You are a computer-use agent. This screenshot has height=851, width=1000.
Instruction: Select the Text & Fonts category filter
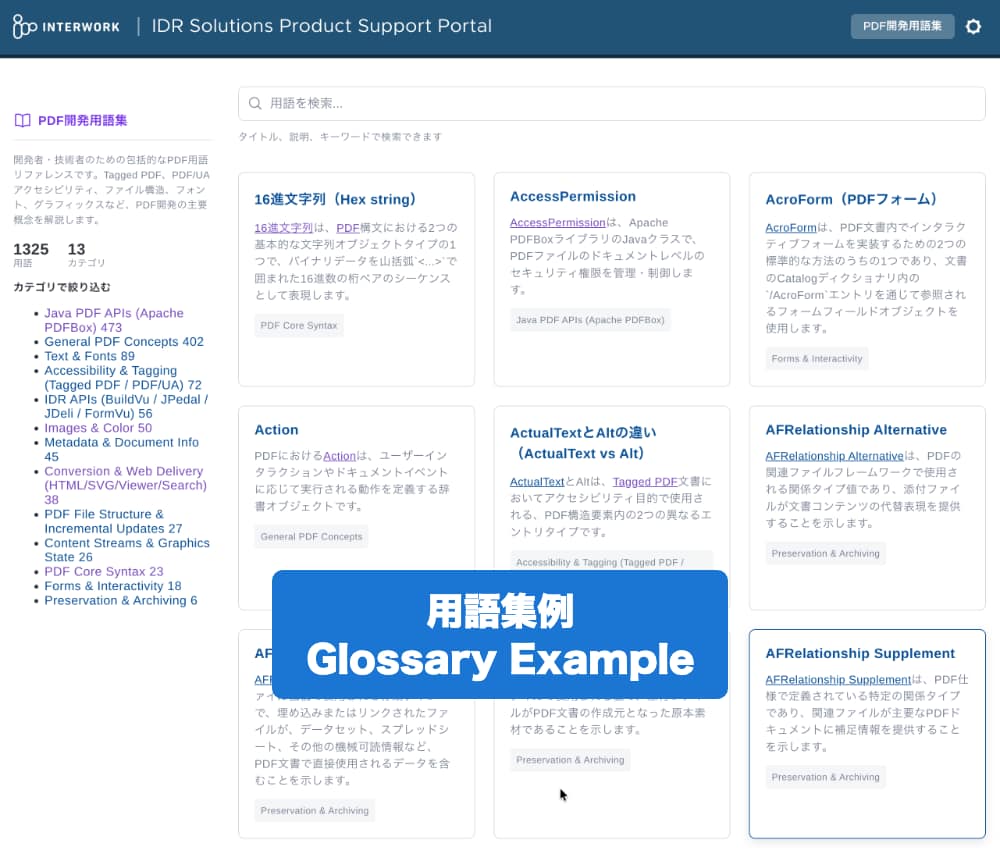point(89,356)
